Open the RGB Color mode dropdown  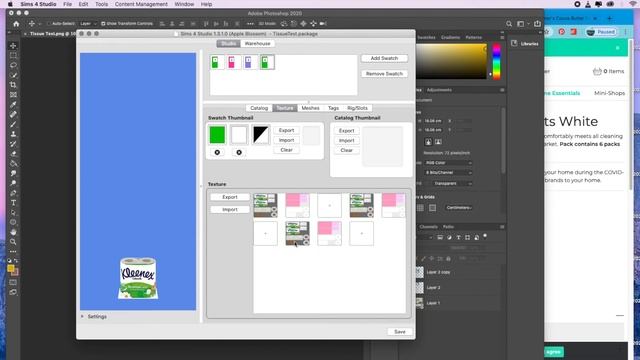(448, 163)
